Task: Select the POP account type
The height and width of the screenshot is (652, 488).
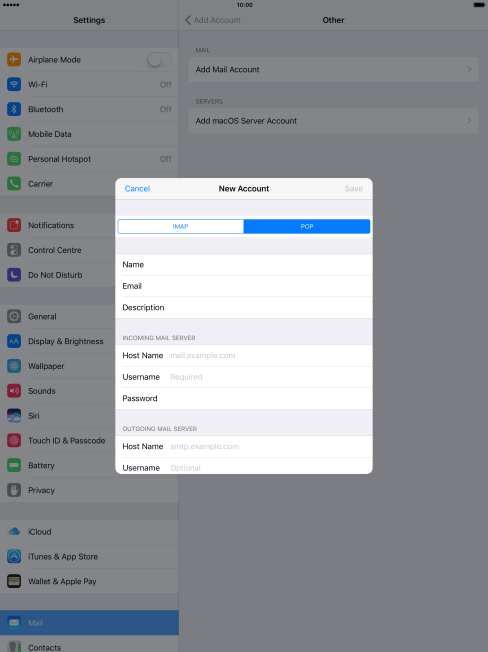Action: point(307,227)
